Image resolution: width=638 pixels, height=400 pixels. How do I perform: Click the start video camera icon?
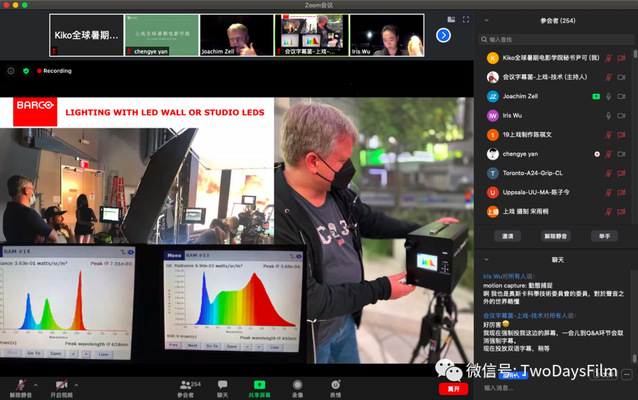62,384
